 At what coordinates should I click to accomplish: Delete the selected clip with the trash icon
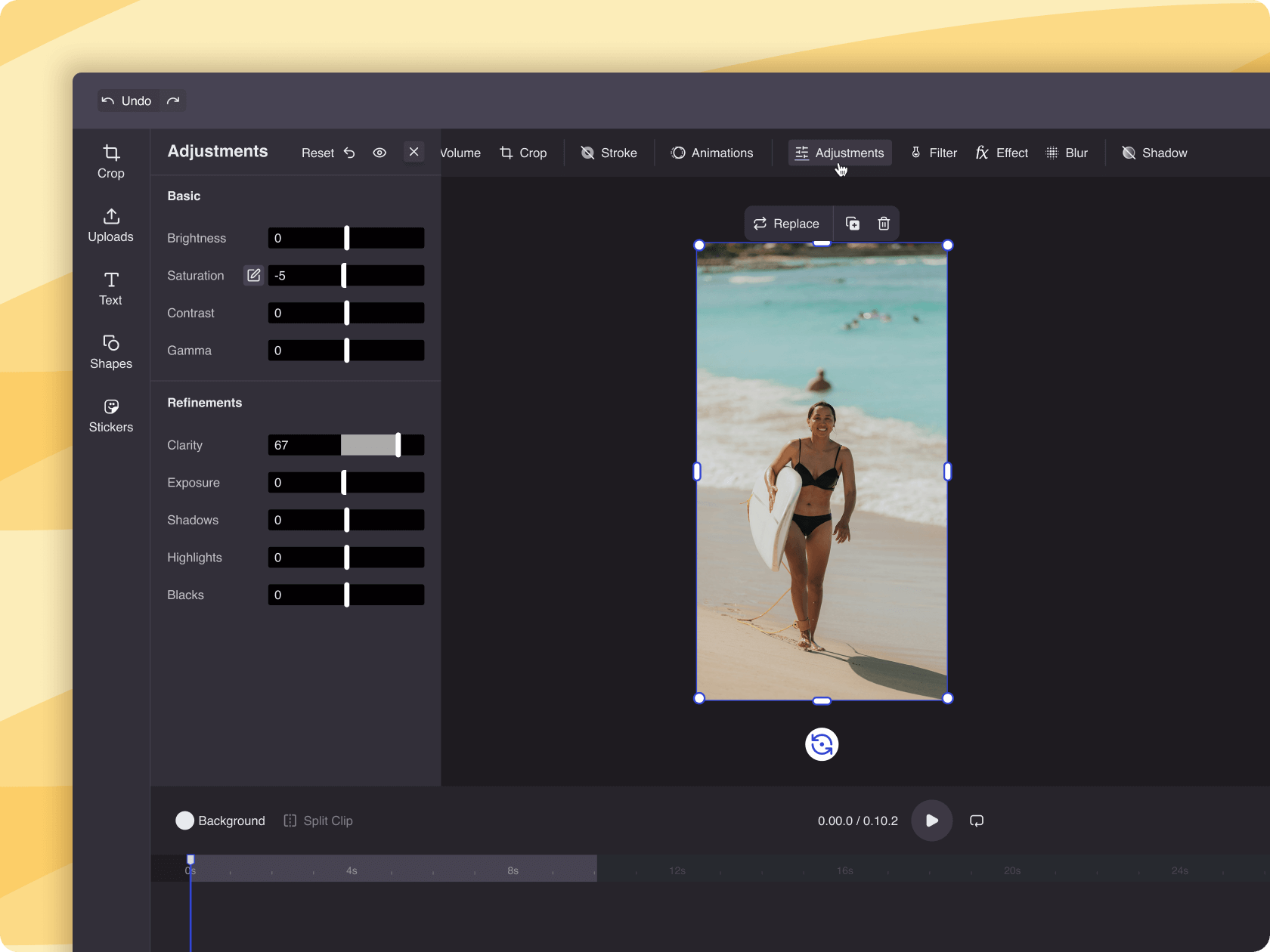coord(882,224)
